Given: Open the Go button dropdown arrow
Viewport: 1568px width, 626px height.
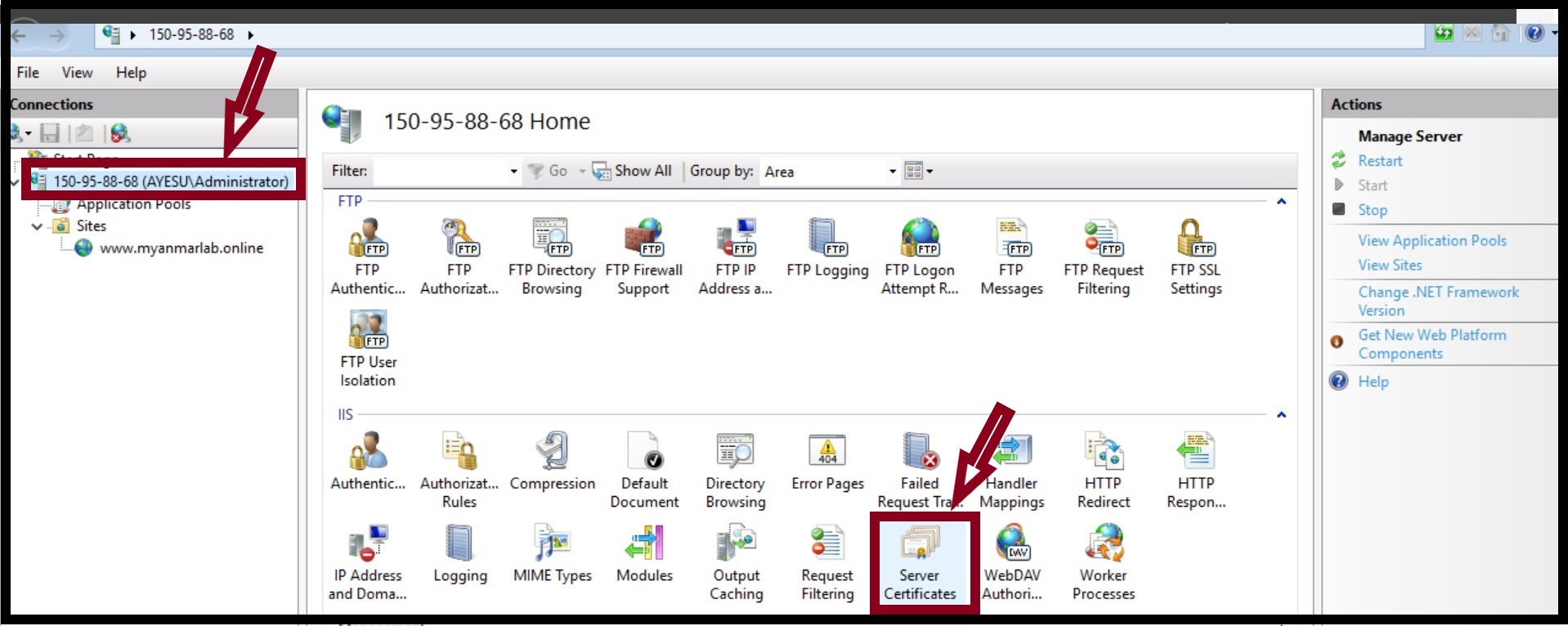Looking at the screenshot, I should click(x=582, y=172).
